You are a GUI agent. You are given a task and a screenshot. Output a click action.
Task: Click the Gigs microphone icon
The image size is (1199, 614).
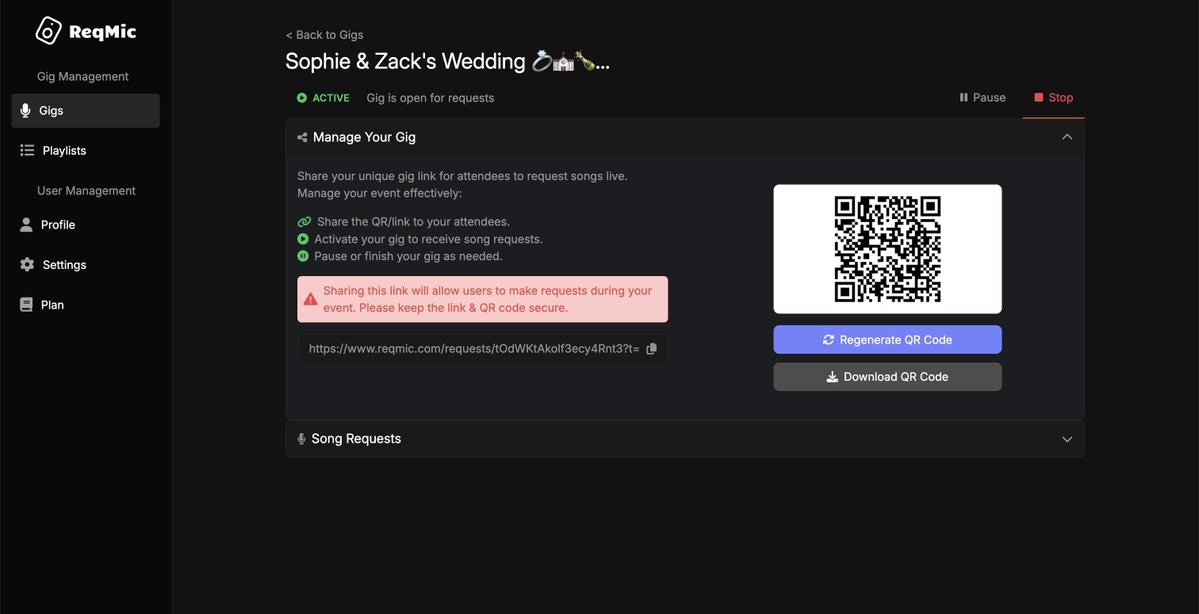click(26, 111)
